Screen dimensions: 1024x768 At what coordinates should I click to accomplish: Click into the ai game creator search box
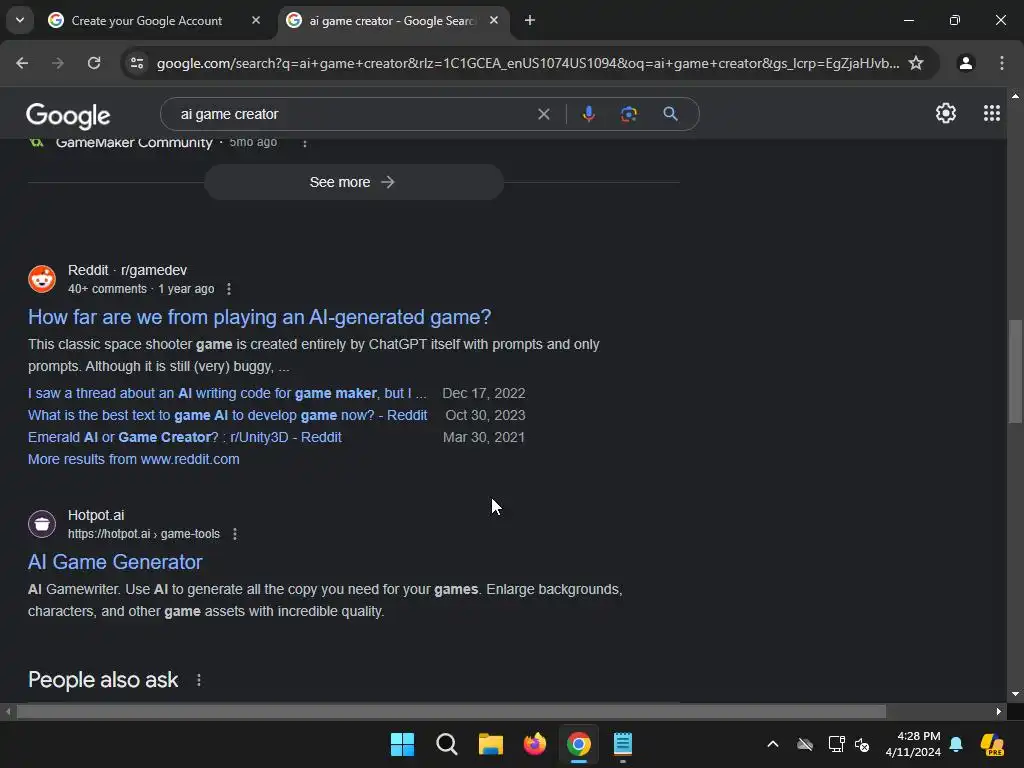[x=353, y=114]
